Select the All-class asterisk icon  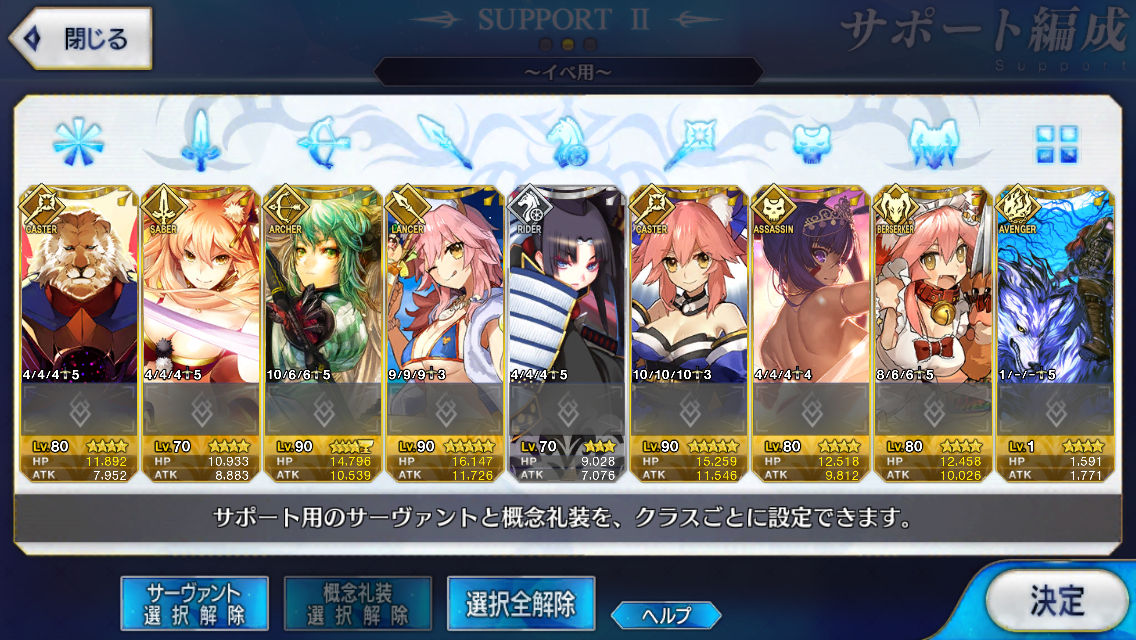pos(78,141)
